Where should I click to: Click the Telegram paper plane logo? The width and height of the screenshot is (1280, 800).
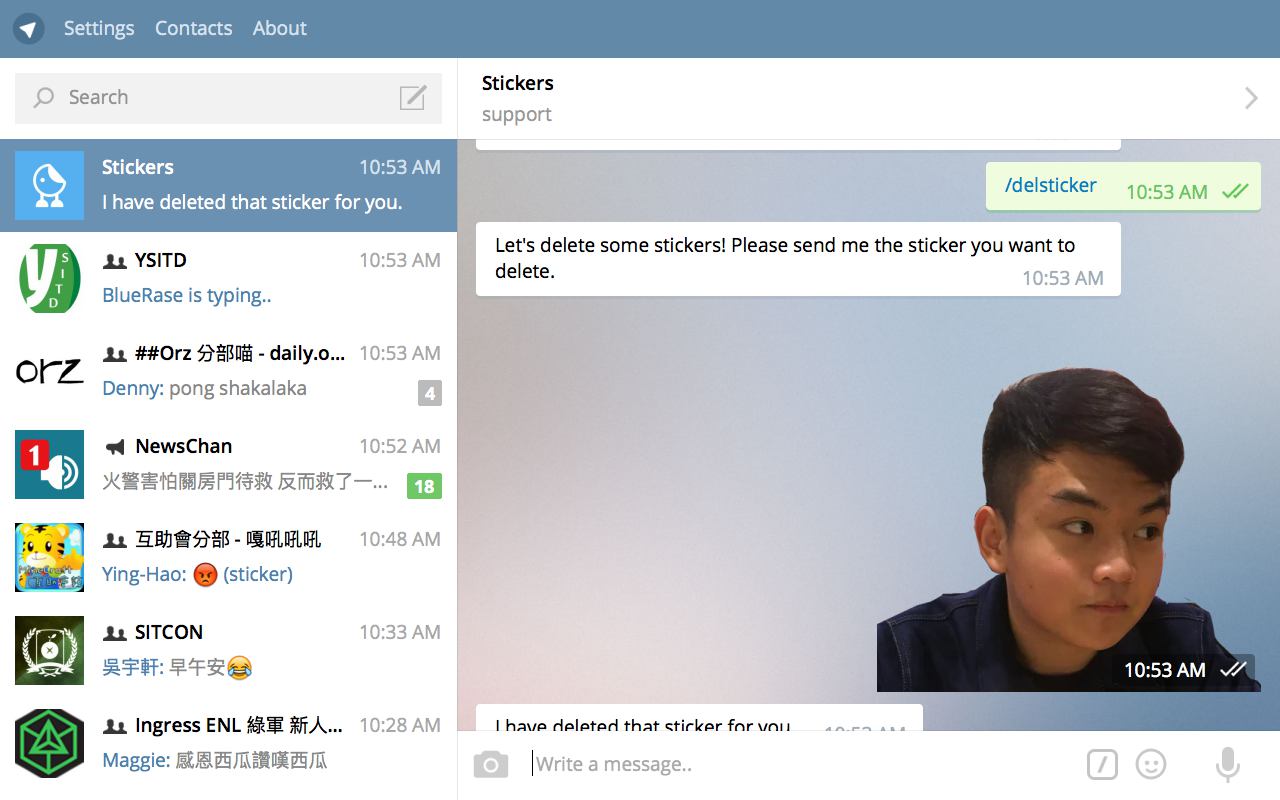point(28,28)
